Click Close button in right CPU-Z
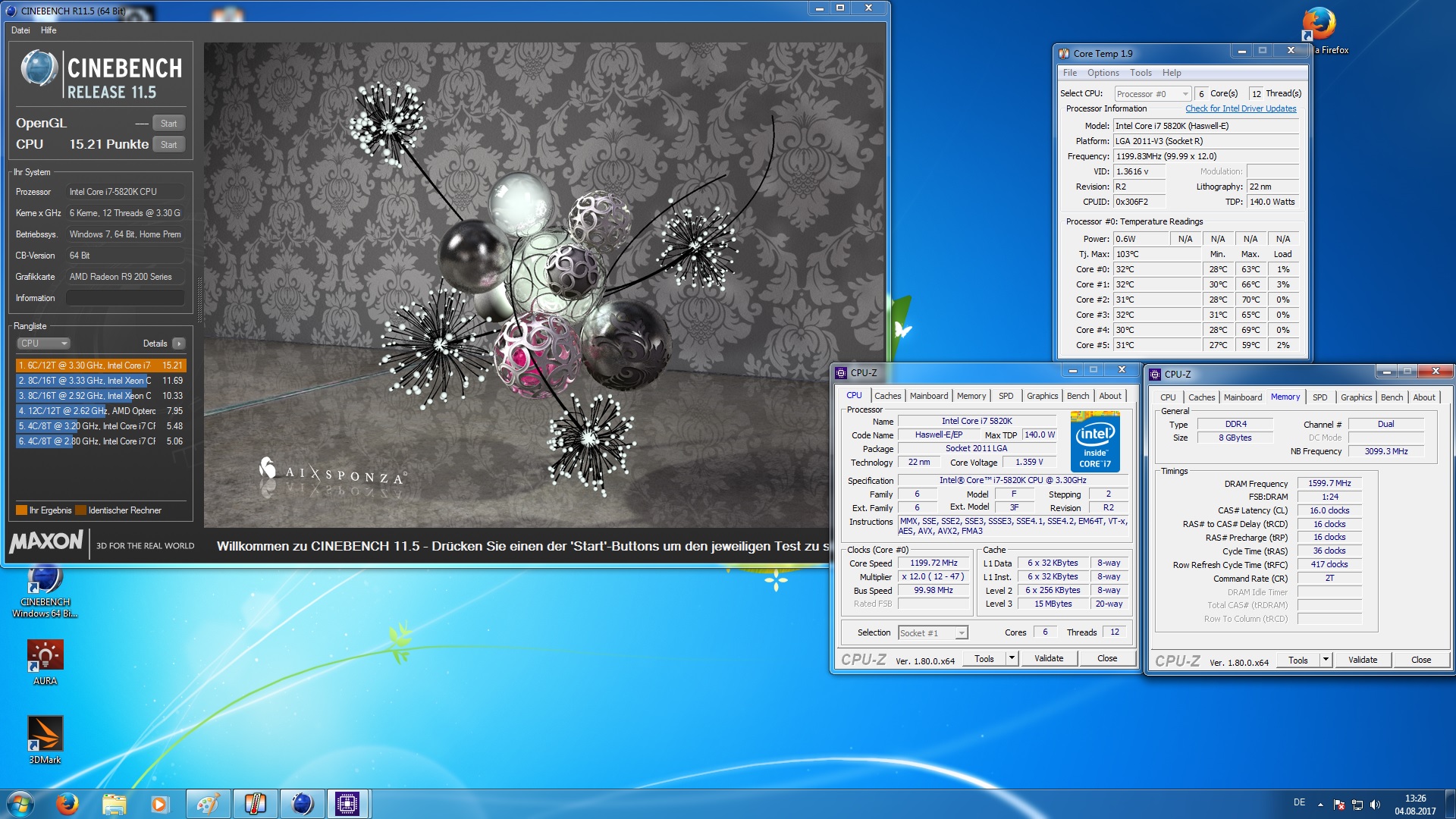Image resolution: width=1456 pixels, height=819 pixels. pyautogui.click(x=1421, y=660)
